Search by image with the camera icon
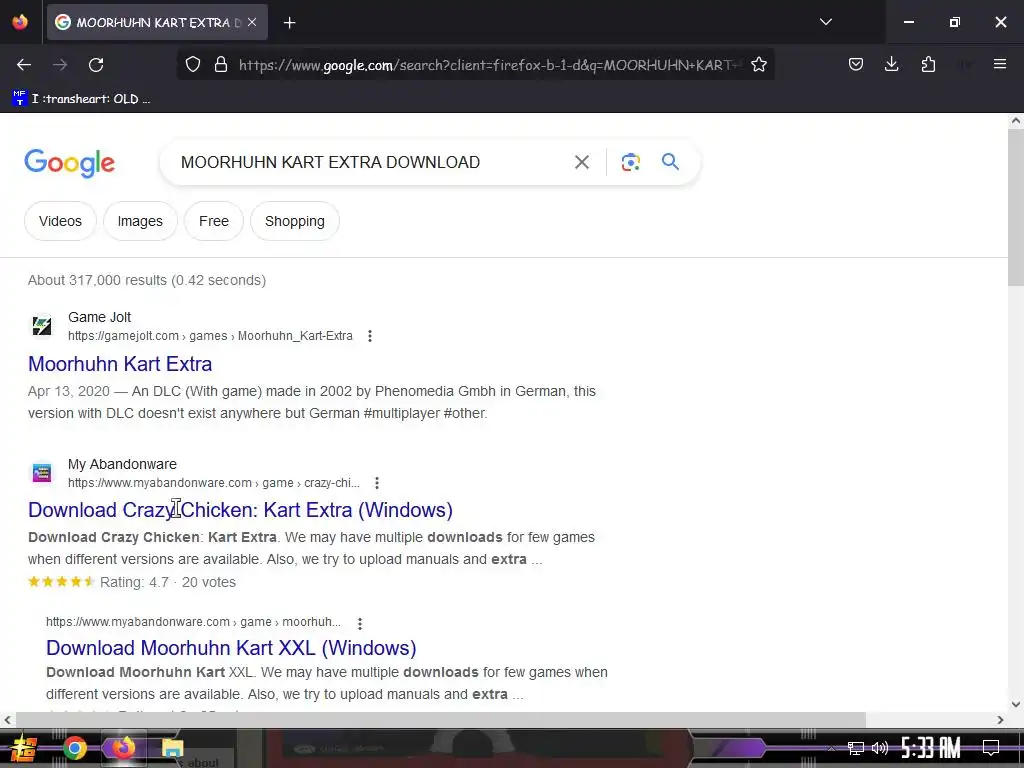Screen dimensions: 1024x768 pyautogui.click(x=630, y=162)
